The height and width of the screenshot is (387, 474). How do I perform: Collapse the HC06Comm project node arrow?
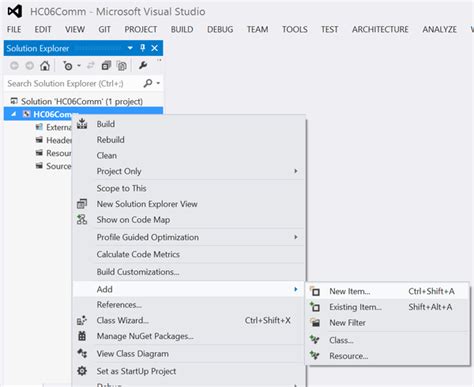click(x=14, y=114)
